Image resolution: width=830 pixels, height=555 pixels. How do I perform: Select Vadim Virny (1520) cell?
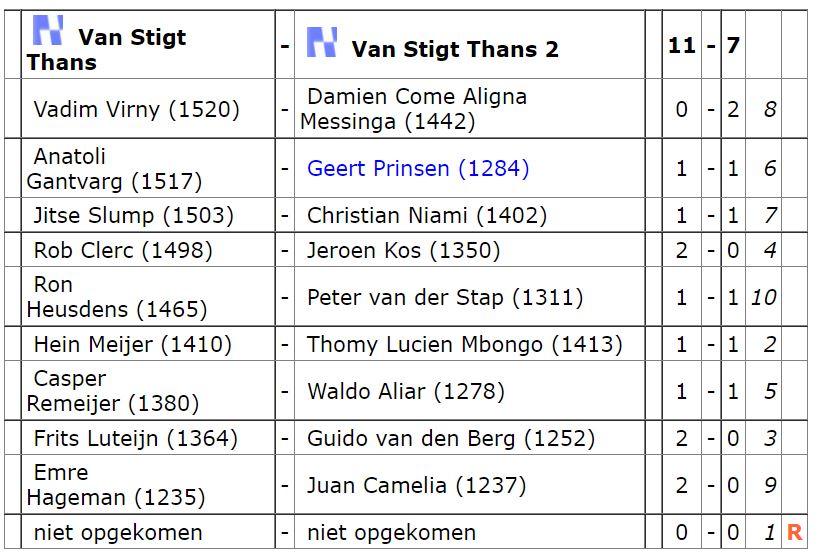pos(137,110)
